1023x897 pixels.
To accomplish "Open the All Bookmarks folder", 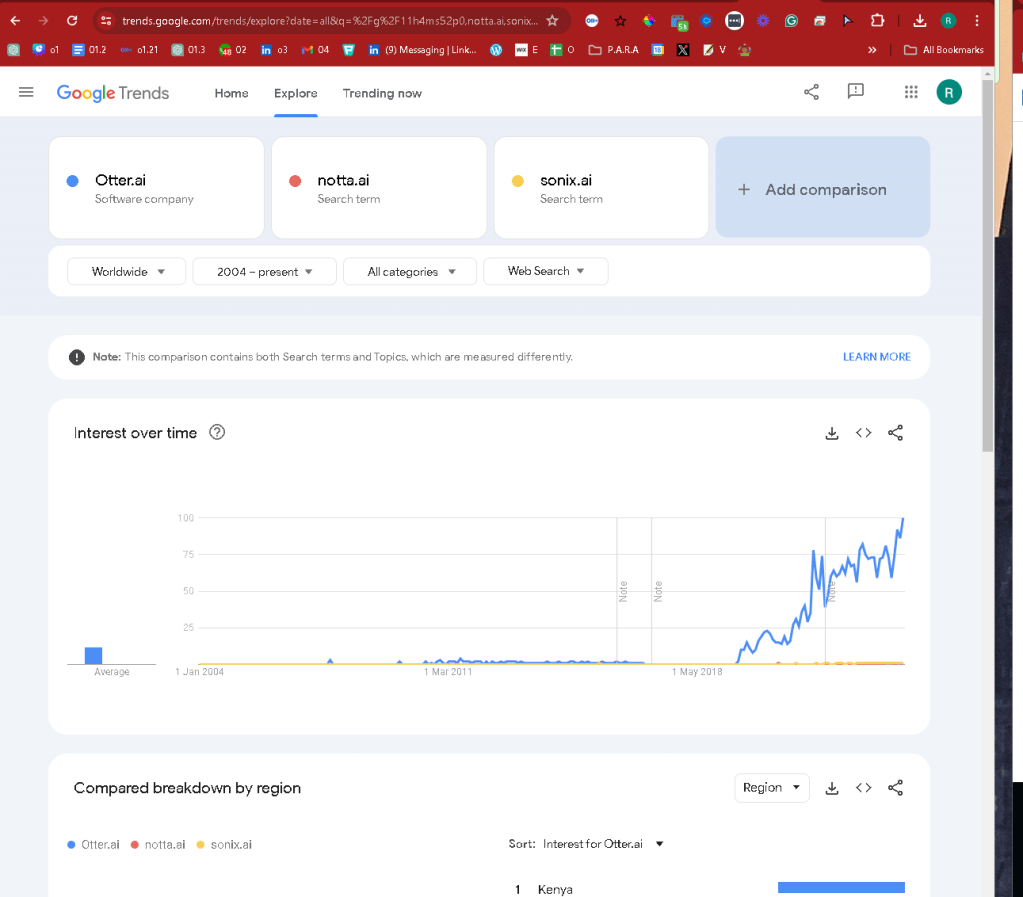I will pos(943,50).
